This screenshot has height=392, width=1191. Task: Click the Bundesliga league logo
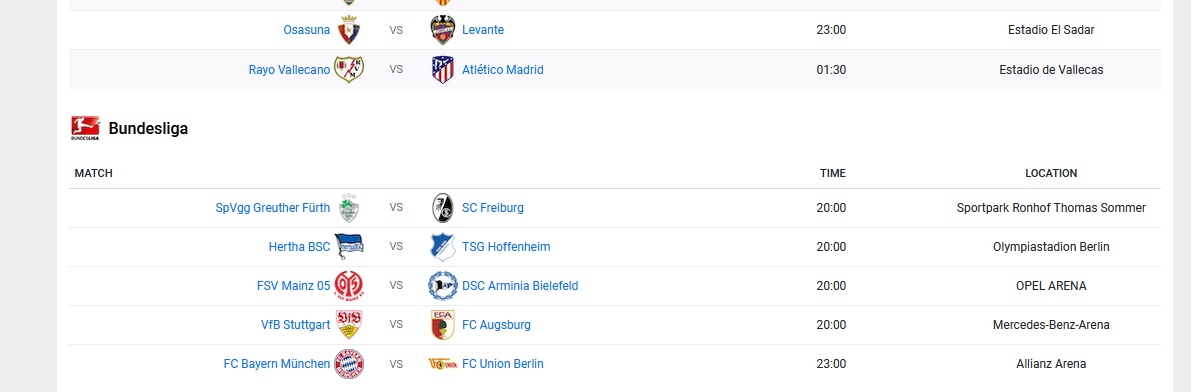click(x=85, y=128)
